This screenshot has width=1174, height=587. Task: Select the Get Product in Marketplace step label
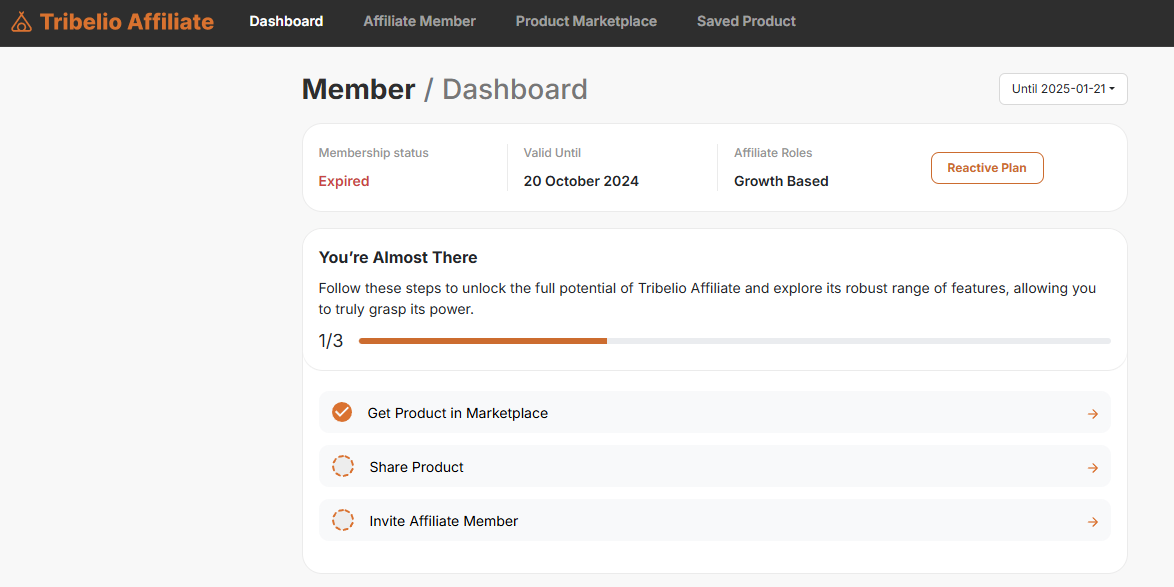point(457,413)
